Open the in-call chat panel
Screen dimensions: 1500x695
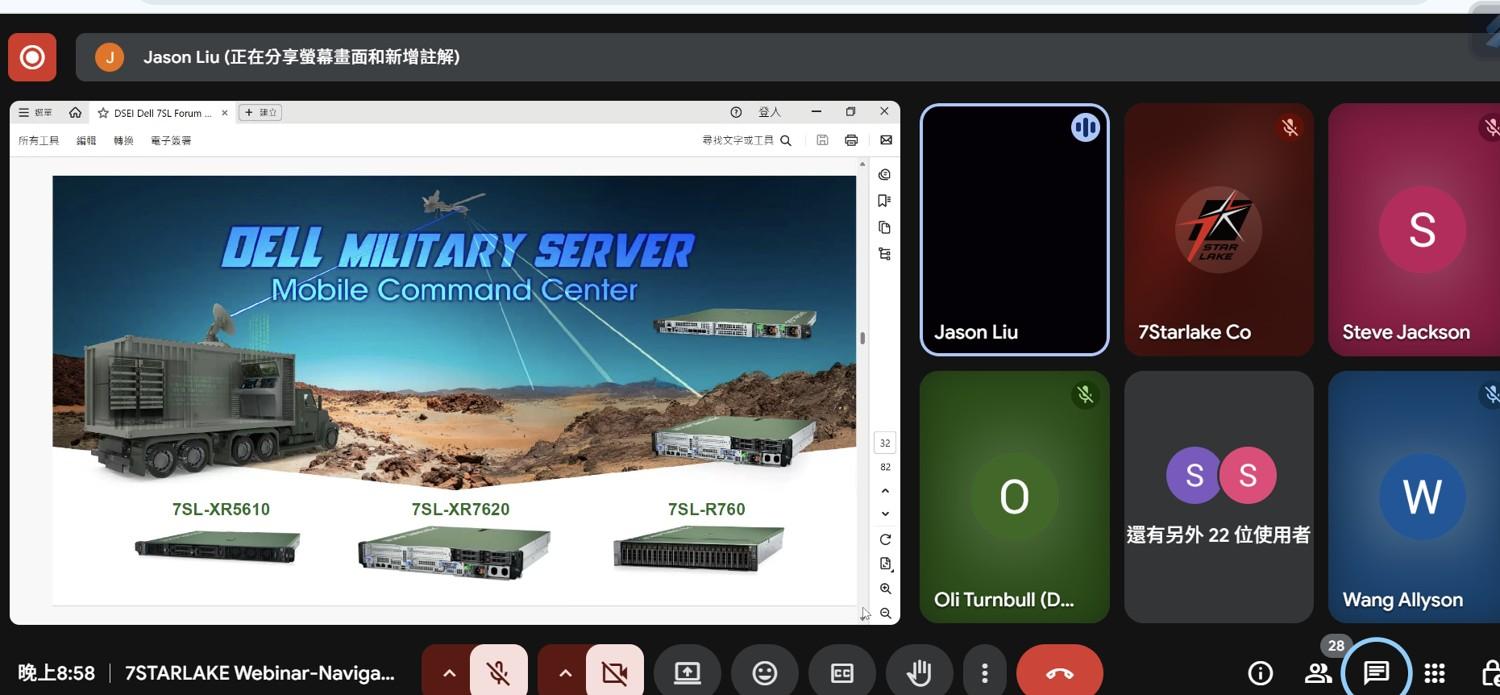1376,673
